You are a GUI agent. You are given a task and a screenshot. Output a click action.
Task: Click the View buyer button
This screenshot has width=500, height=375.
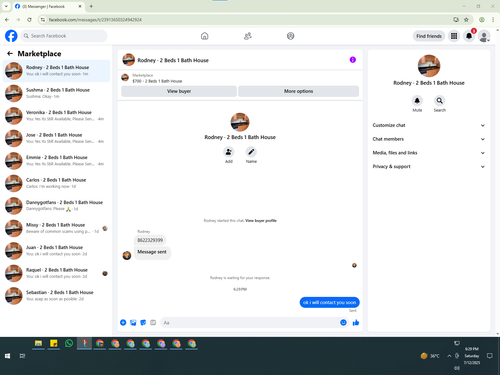[x=179, y=91]
